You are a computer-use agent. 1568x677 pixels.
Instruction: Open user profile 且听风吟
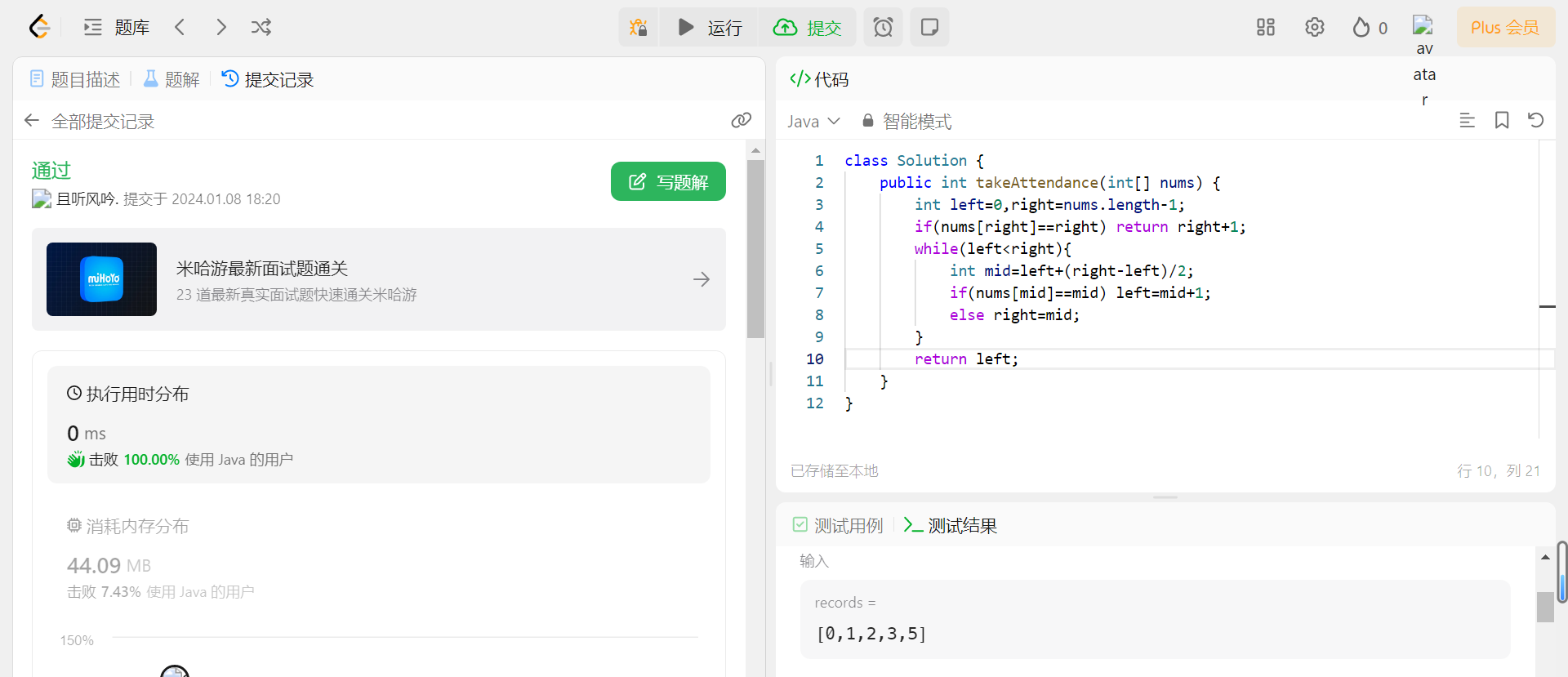tap(87, 198)
